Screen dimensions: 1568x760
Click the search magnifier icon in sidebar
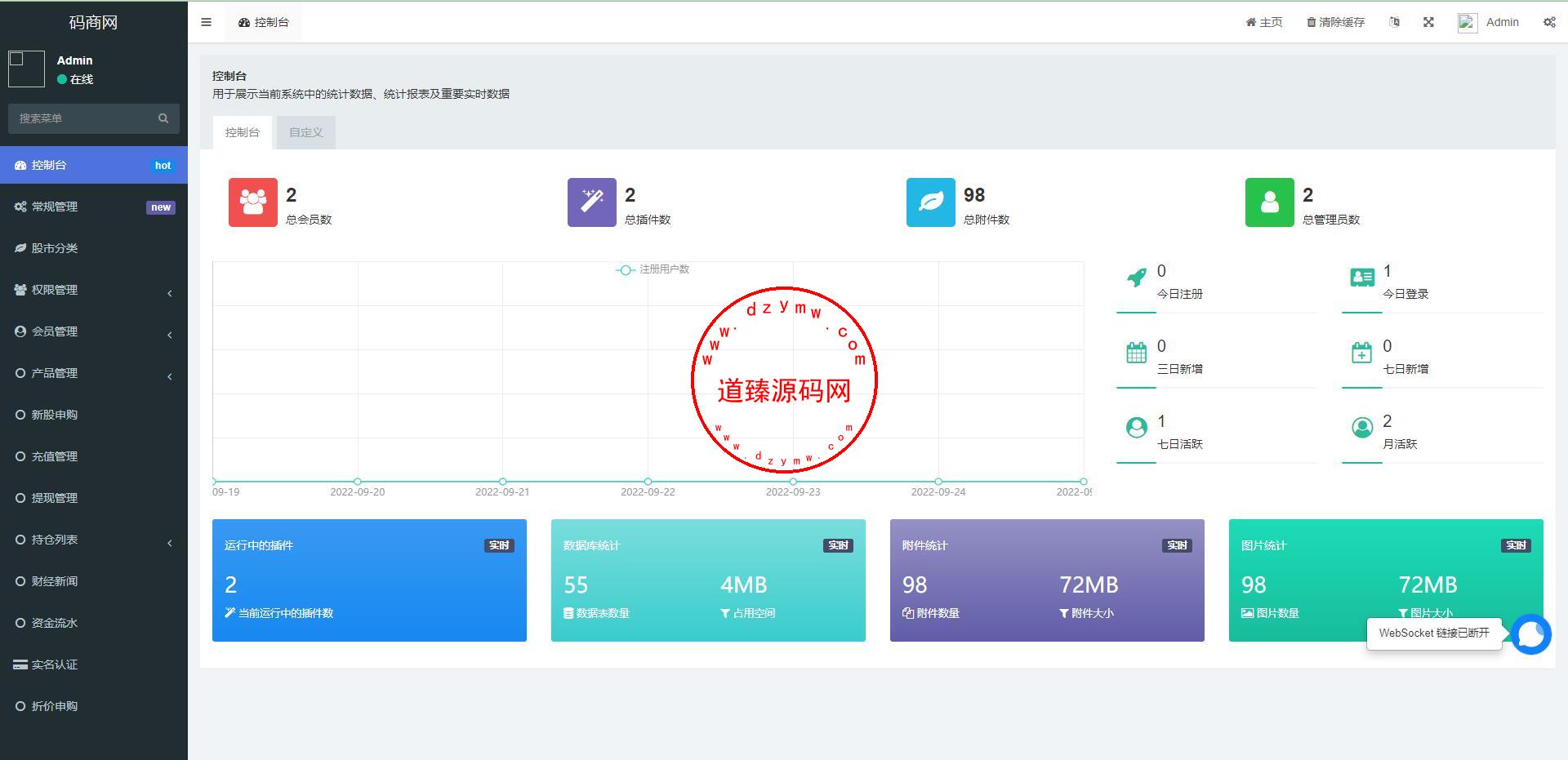click(x=163, y=118)
